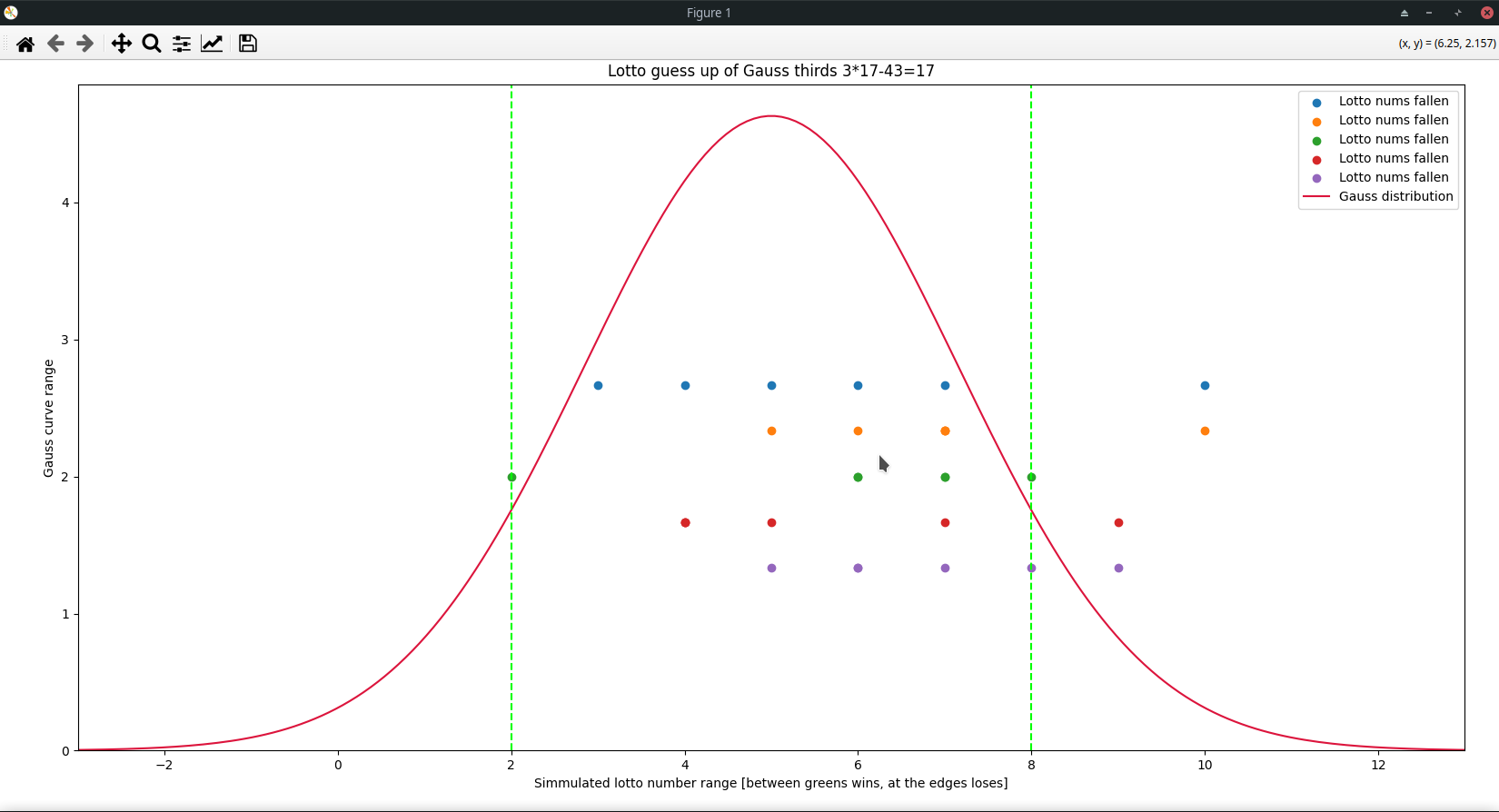Click the purple data point at x=8
The width and height of the screenshot is (1499, 812).
tap(1031, 569)
